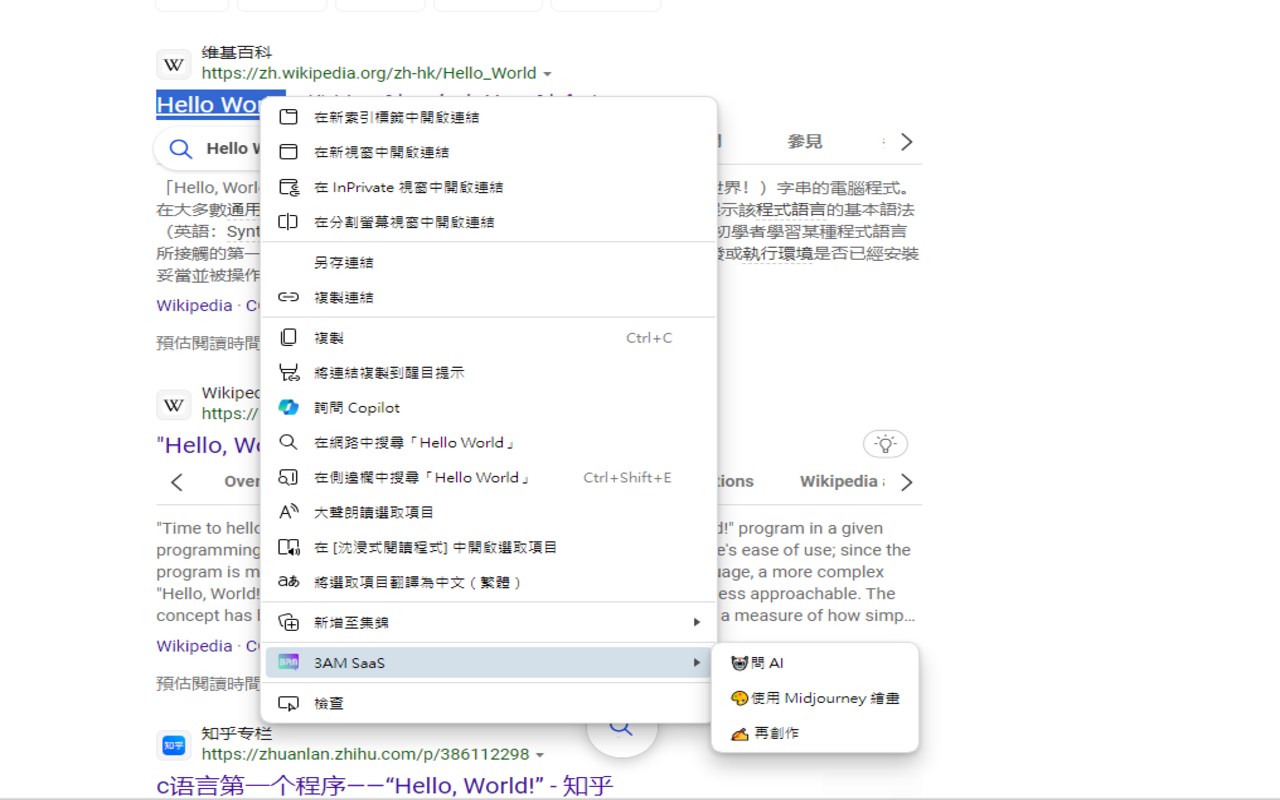
Task: Click left chevron of second result tabs
Action: coord(177,482)
